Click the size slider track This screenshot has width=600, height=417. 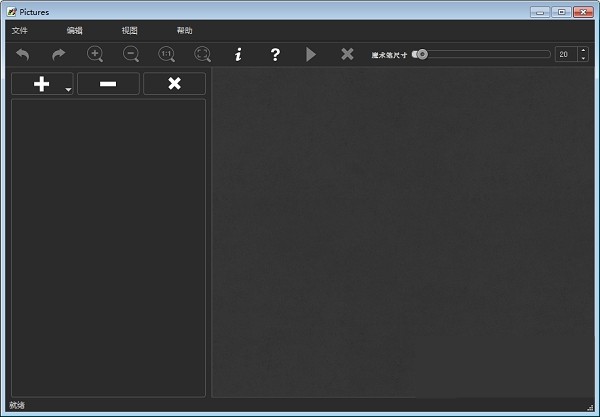pyautogui.click(x=481, y=54)
